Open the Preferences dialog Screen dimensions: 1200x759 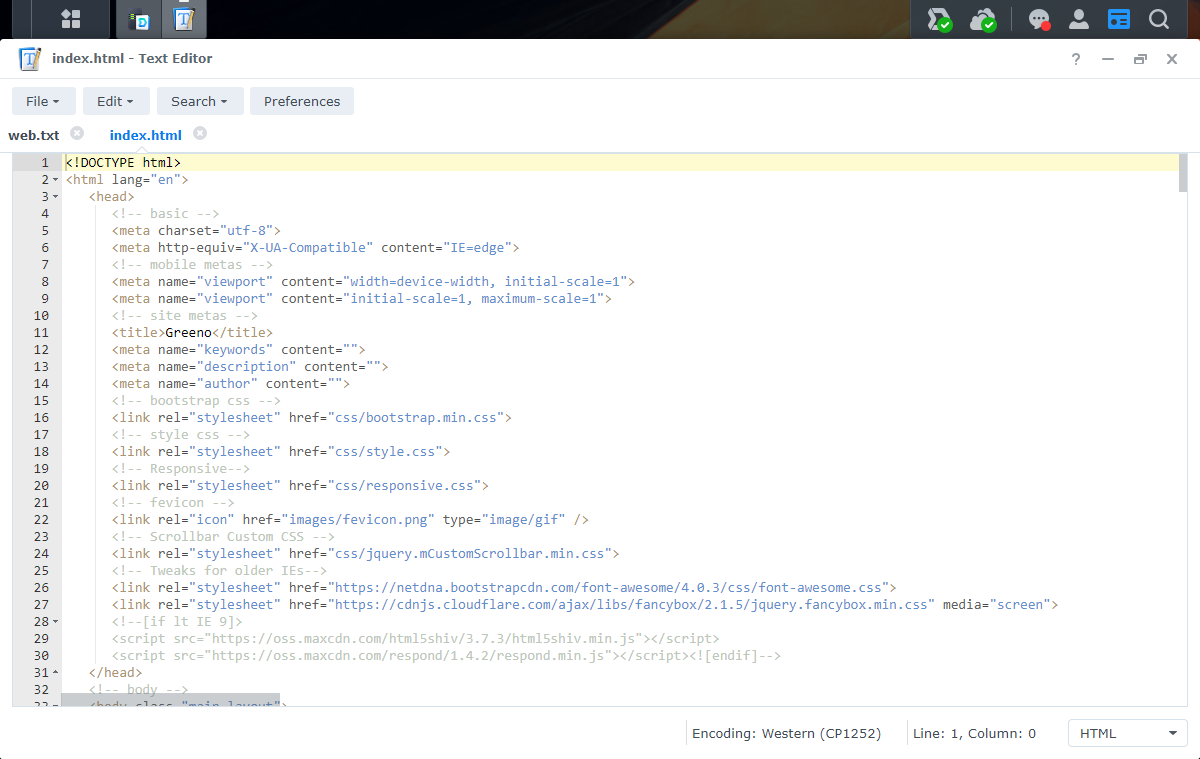[x=301, y=101]
